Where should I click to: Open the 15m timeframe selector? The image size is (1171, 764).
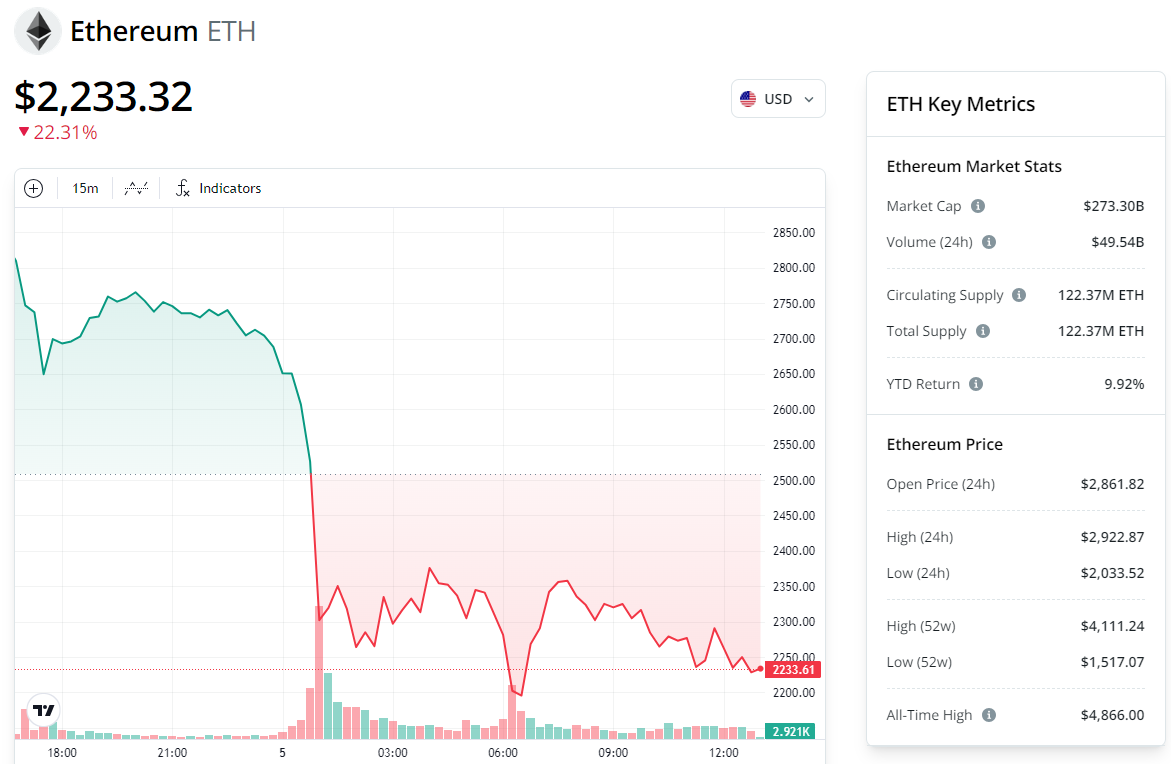[85, 188]
